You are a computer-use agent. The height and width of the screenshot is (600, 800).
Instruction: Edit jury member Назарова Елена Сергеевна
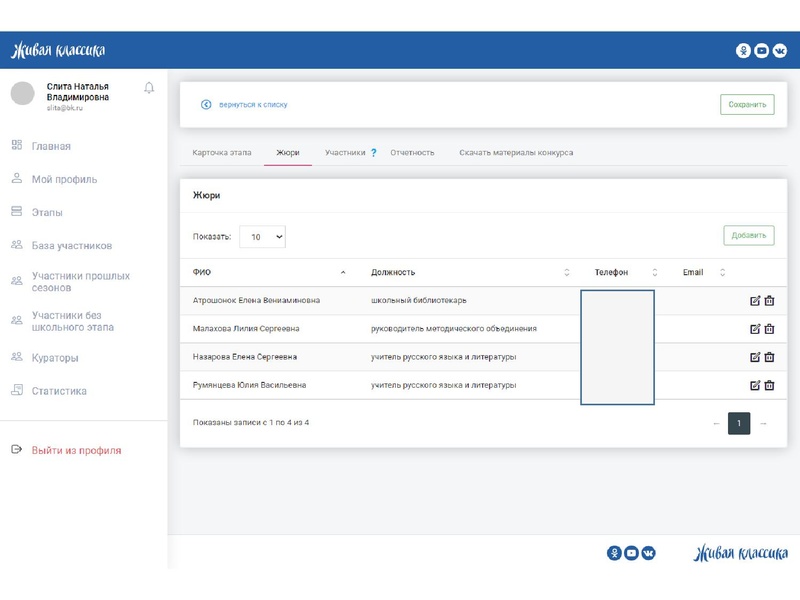coord(755,357)
